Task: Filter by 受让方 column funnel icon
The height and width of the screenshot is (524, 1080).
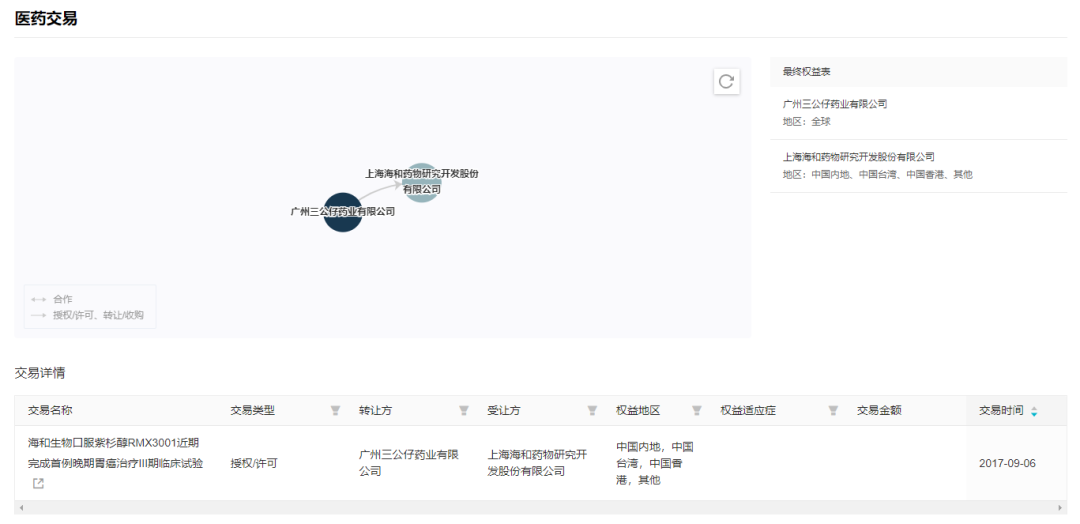Action: tap(592, 410)
